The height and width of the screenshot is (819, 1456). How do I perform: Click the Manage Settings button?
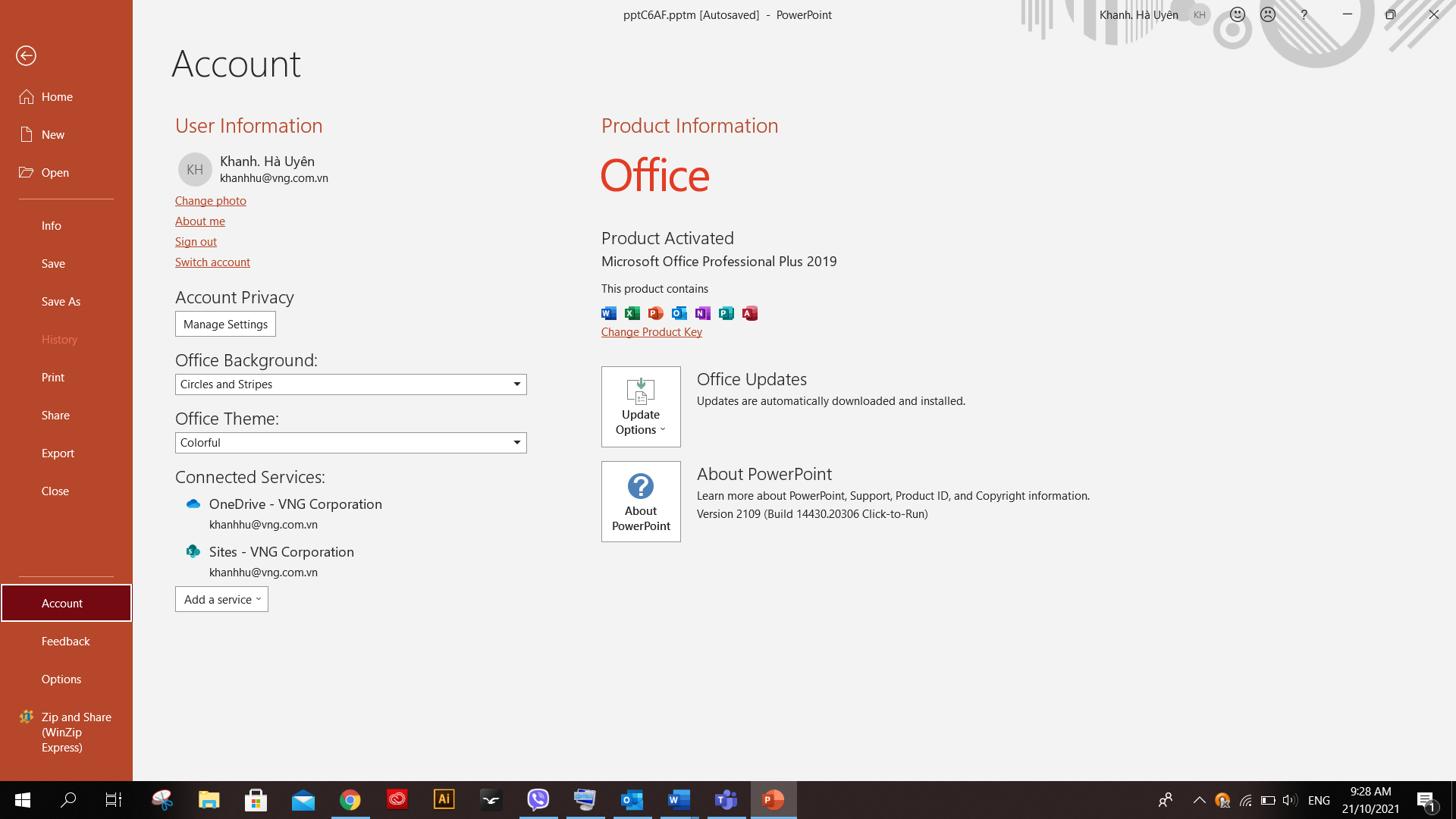pyautogui.click(x=225, y=324)
